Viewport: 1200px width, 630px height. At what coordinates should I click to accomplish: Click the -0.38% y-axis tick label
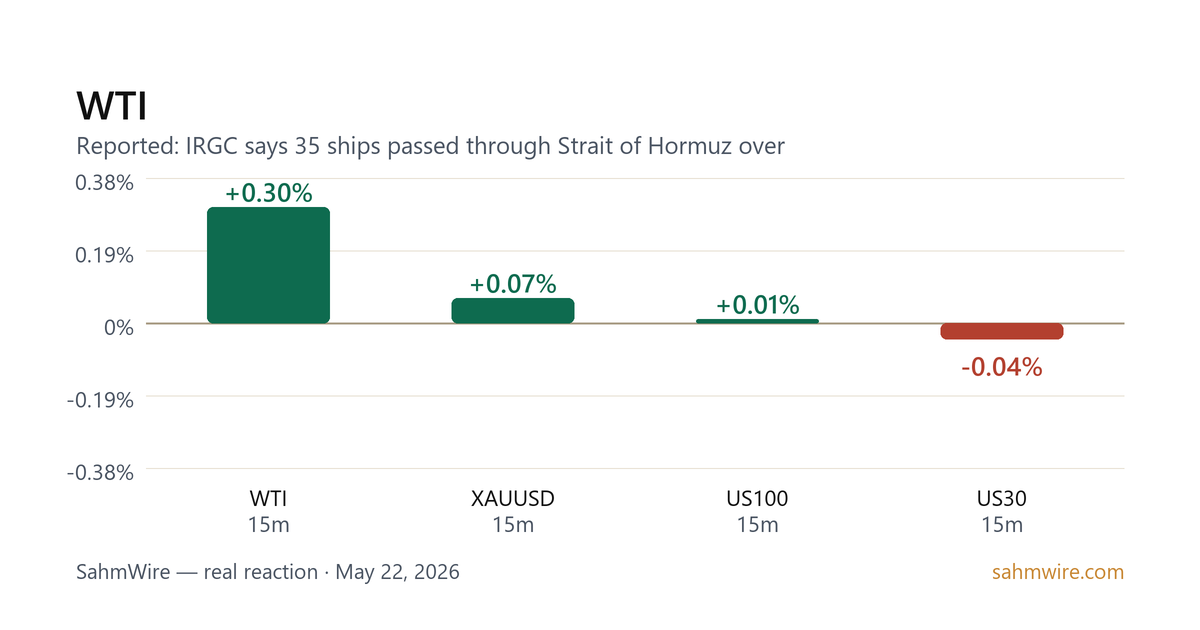pyautogui.click(x=100, y=472)
